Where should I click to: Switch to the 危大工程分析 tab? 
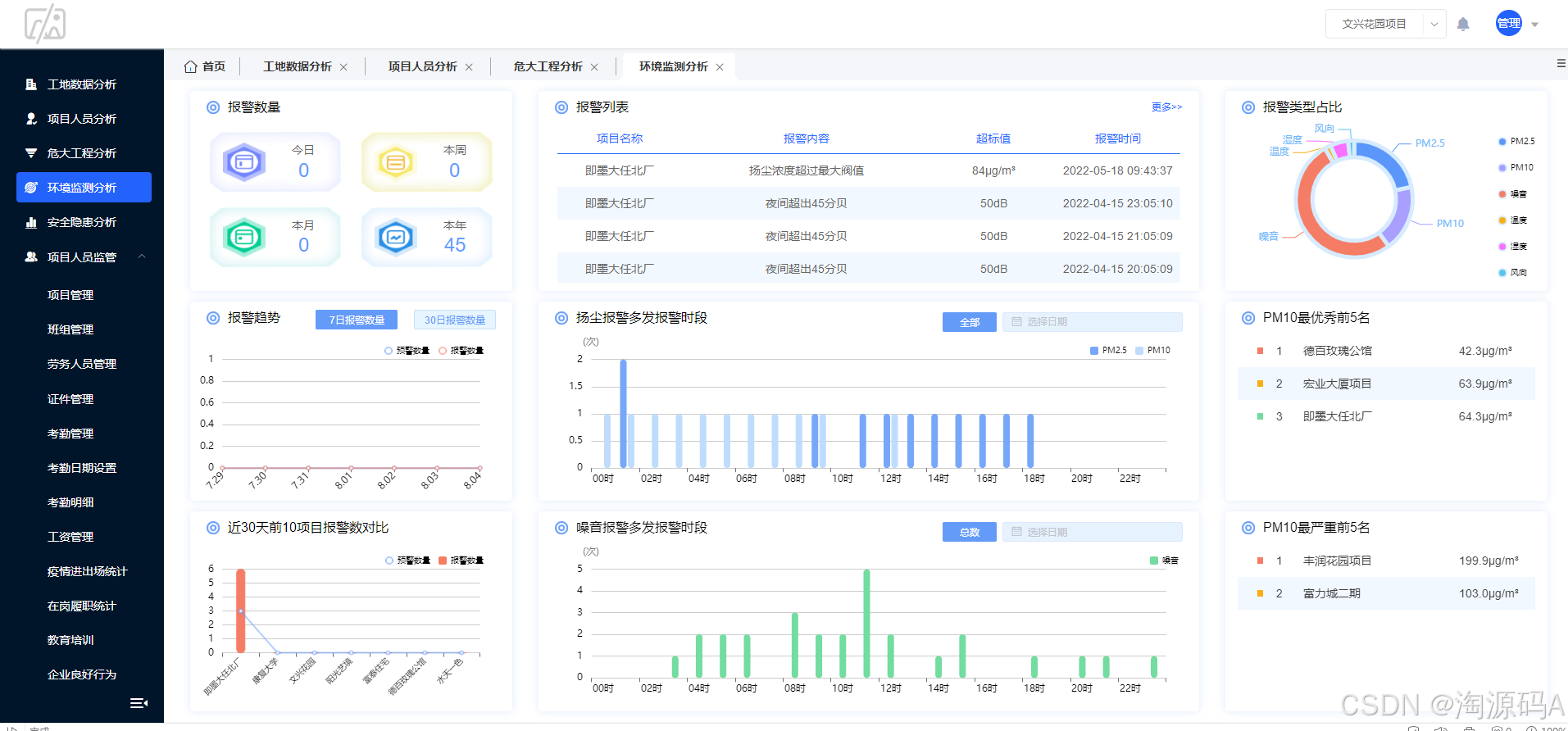tap(548, 66)
